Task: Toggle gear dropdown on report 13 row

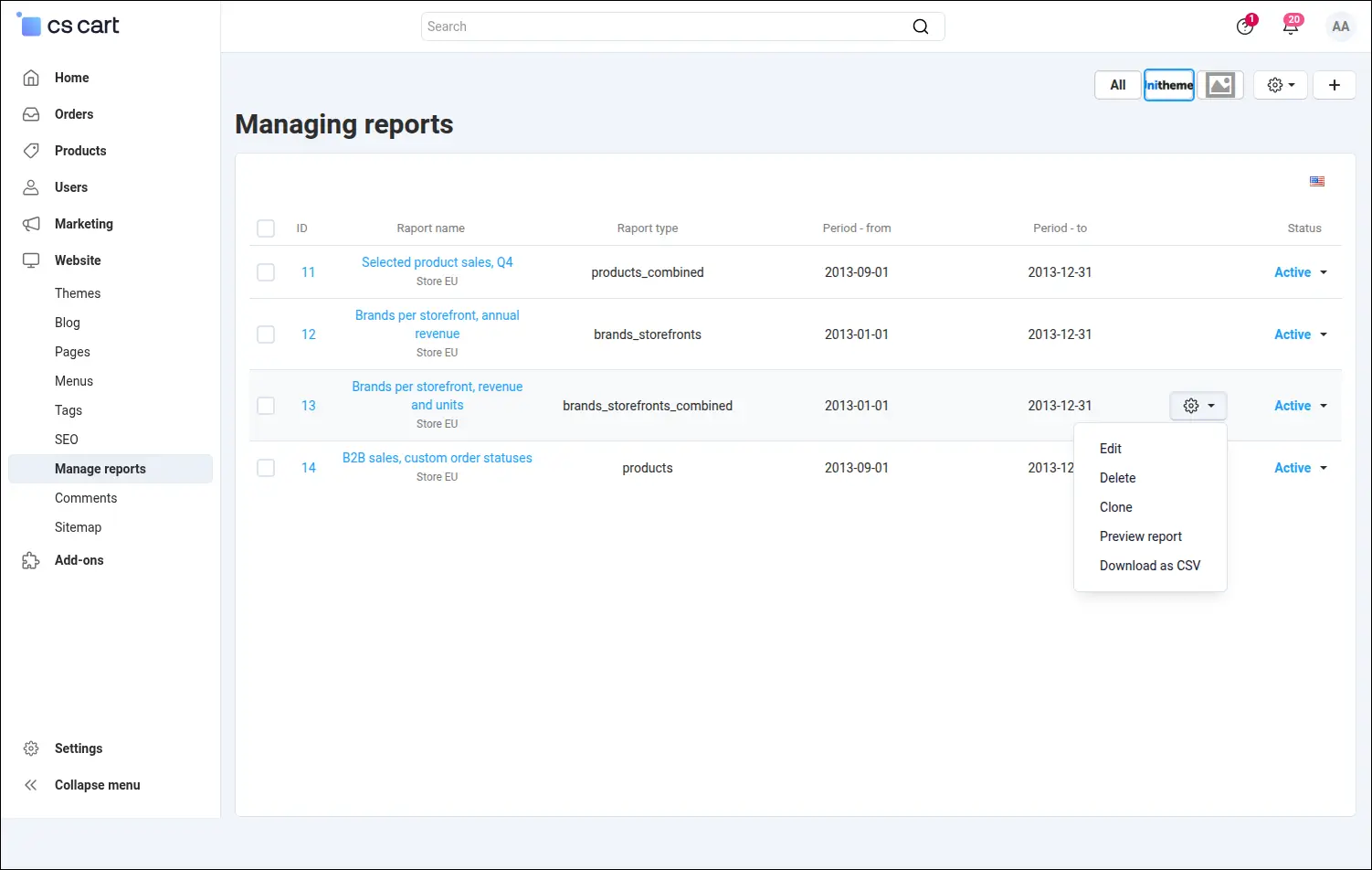Action: click(x=1198, y=406)
